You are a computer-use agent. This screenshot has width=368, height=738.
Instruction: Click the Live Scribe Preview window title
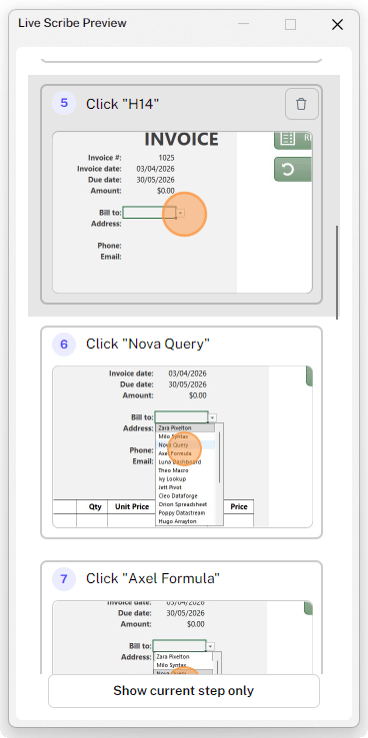click(72, 23)
